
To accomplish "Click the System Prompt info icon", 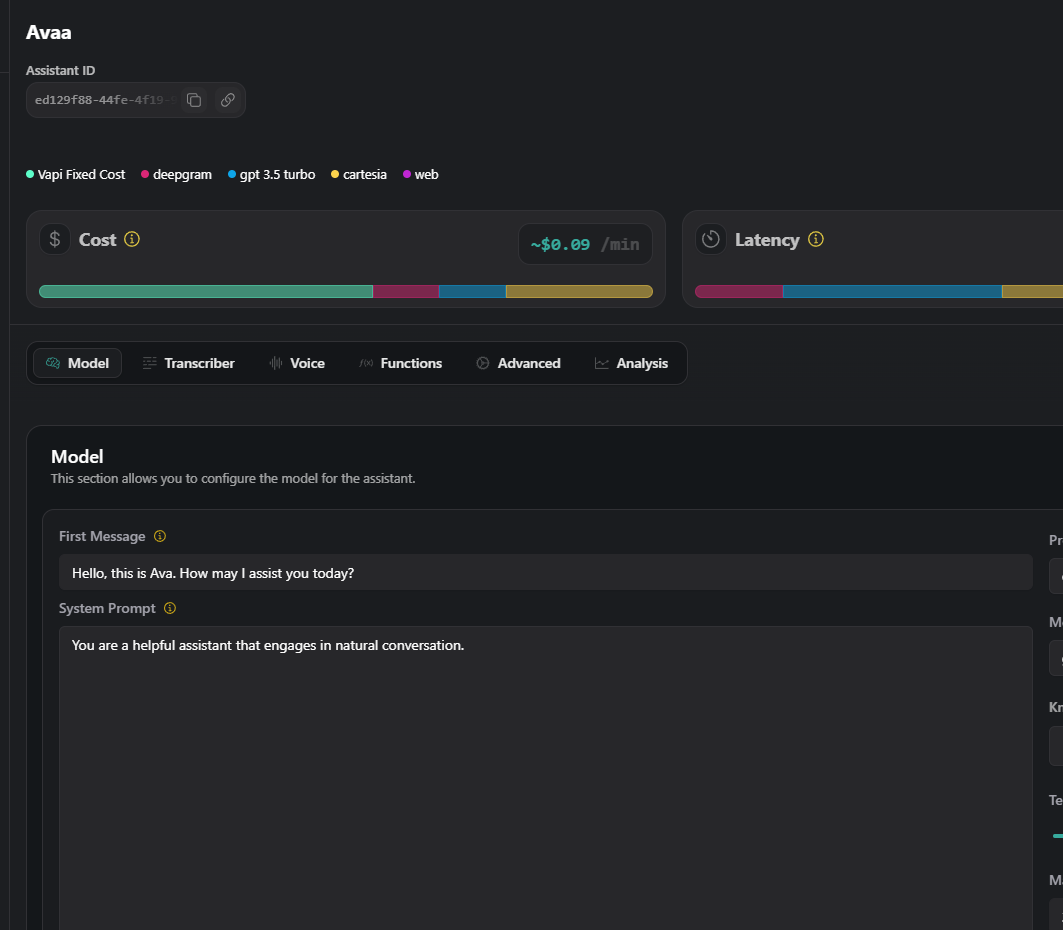I will (170, 608).
